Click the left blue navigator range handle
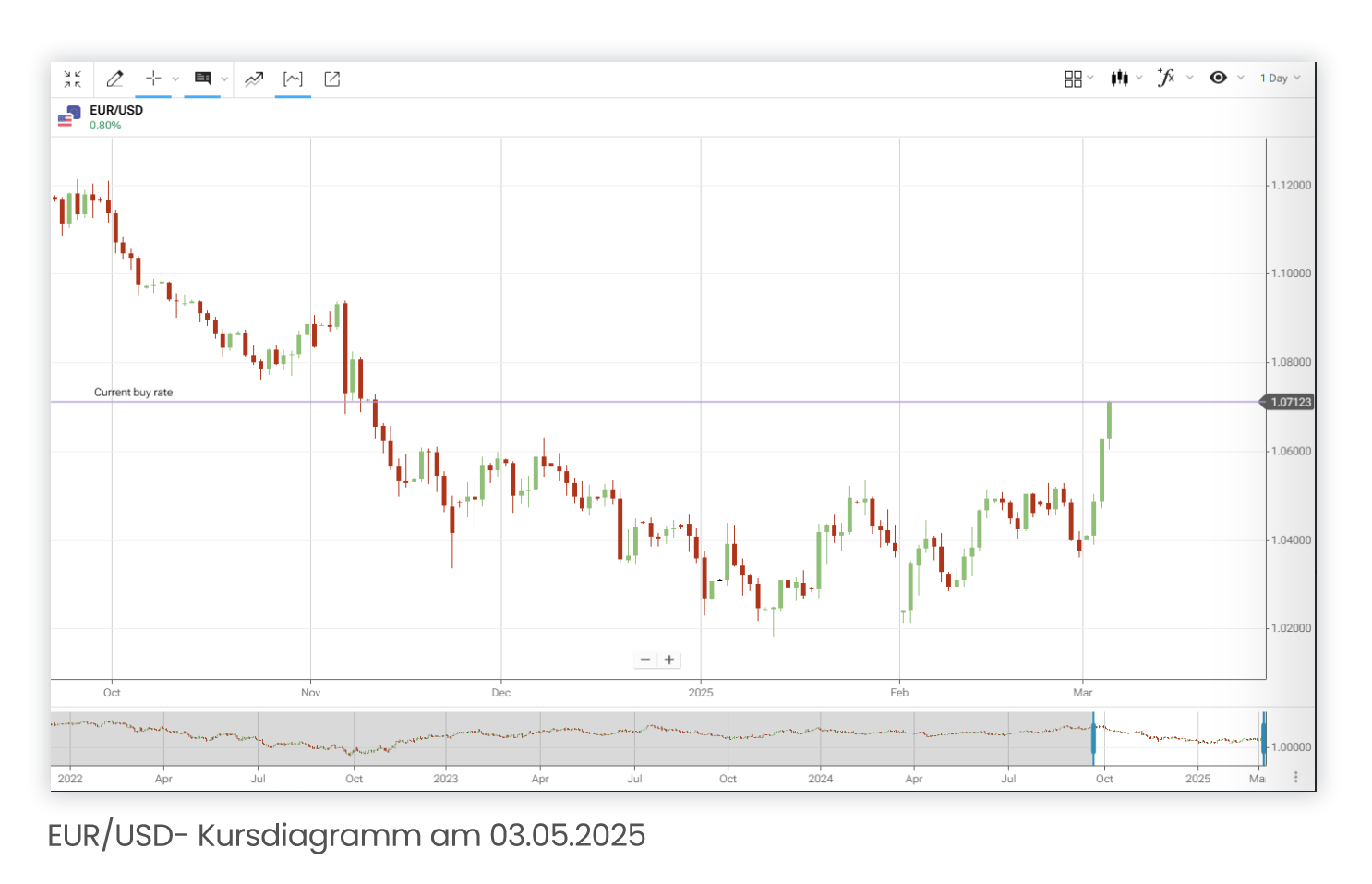 1093,738
